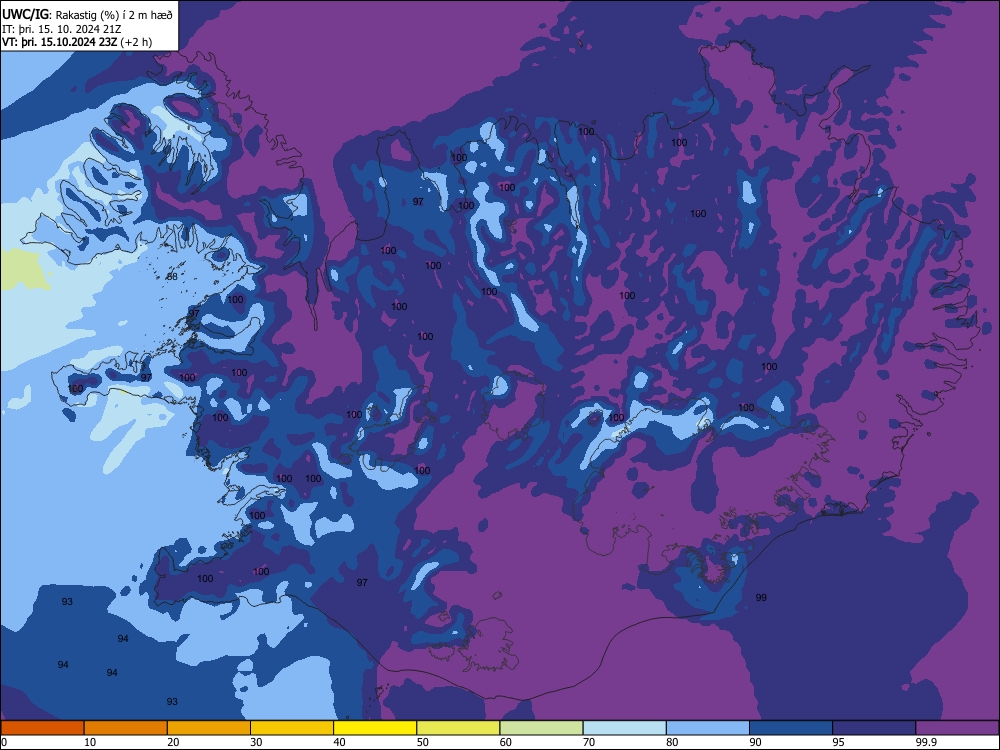1000x750 pixels.
Task: Click the '99' humidity value on the map
Action: click(761, 598)
